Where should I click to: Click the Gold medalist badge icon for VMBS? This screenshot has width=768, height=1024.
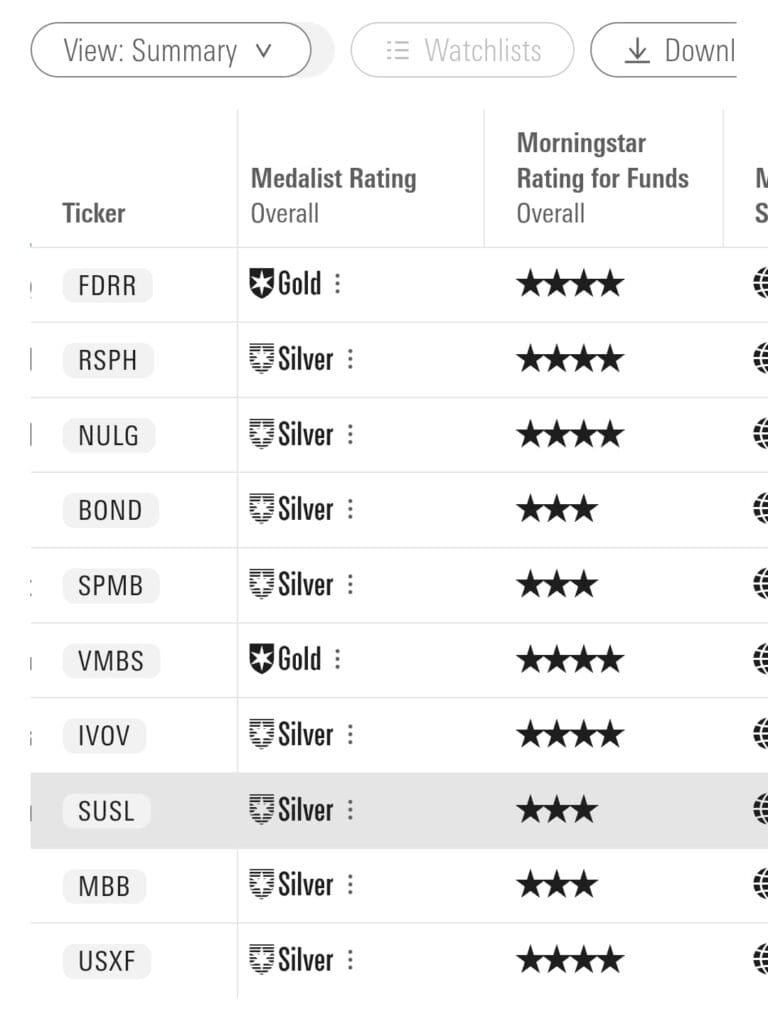click(x=261, y=659)
